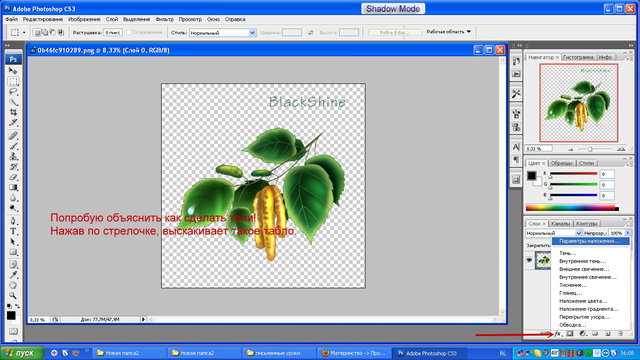Viewport: 640px width, 360px height.
Task: Click the Пуск start button
Action: [22, 353]
